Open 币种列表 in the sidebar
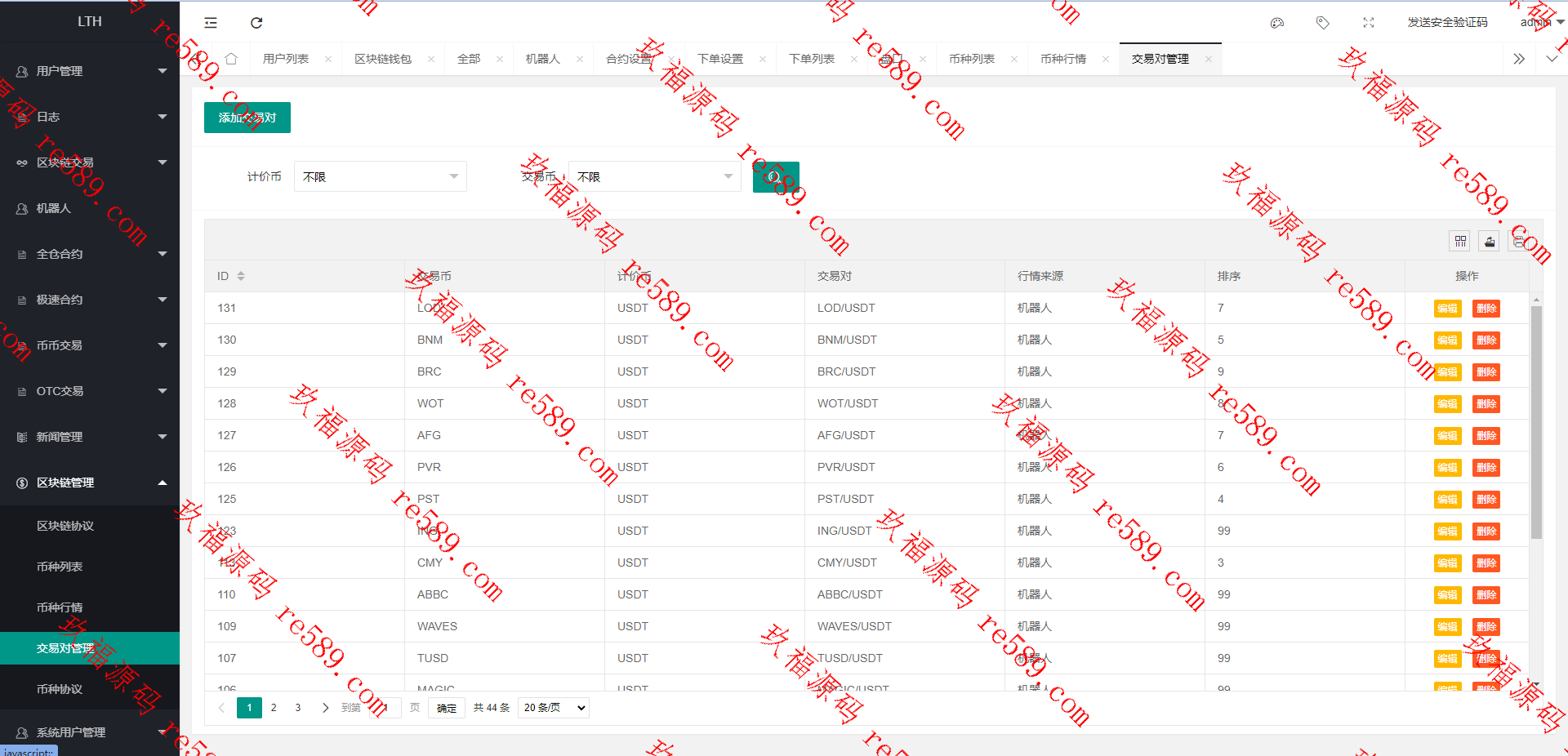Viewport: 1568px width, 756px height. pos(90,567)
